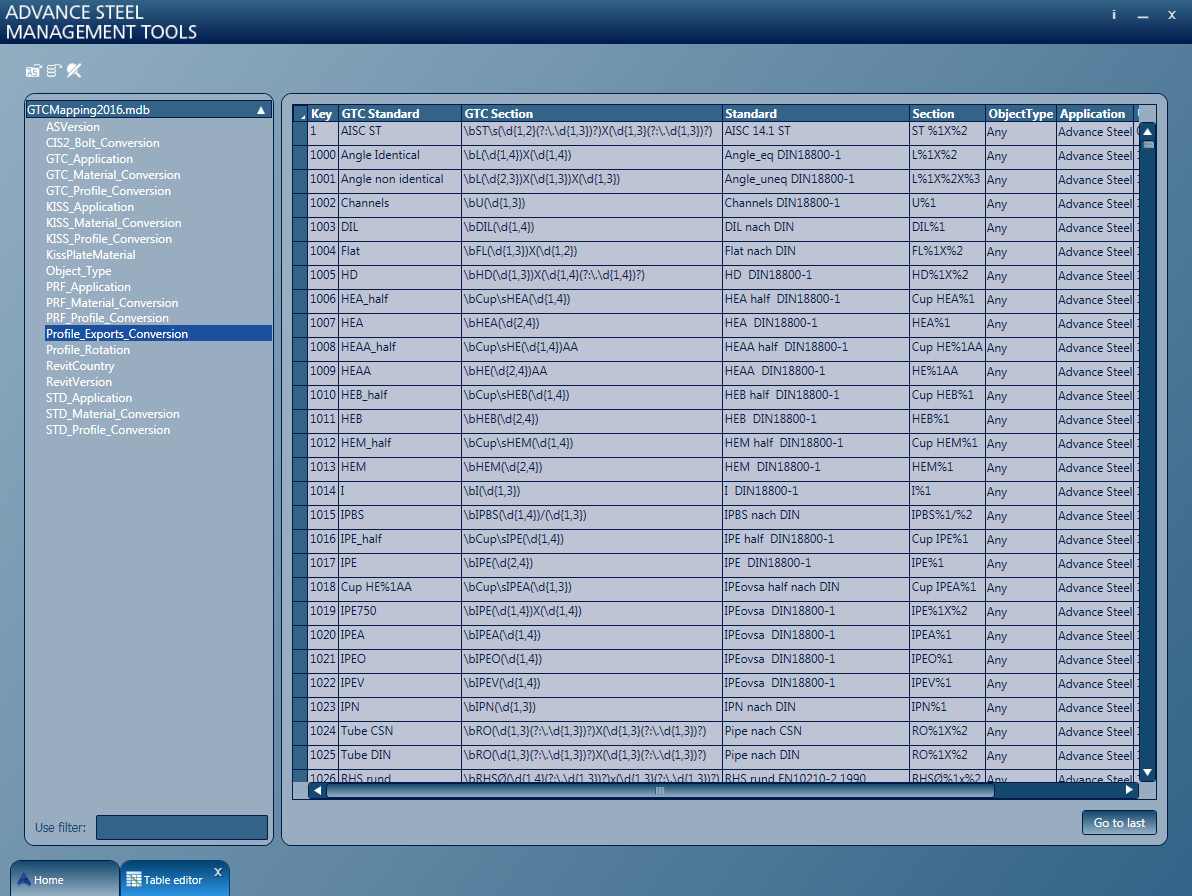The width and height of the screenshot is (1192, 896).
Task: Open the Object_Type table
Action: 78,271
